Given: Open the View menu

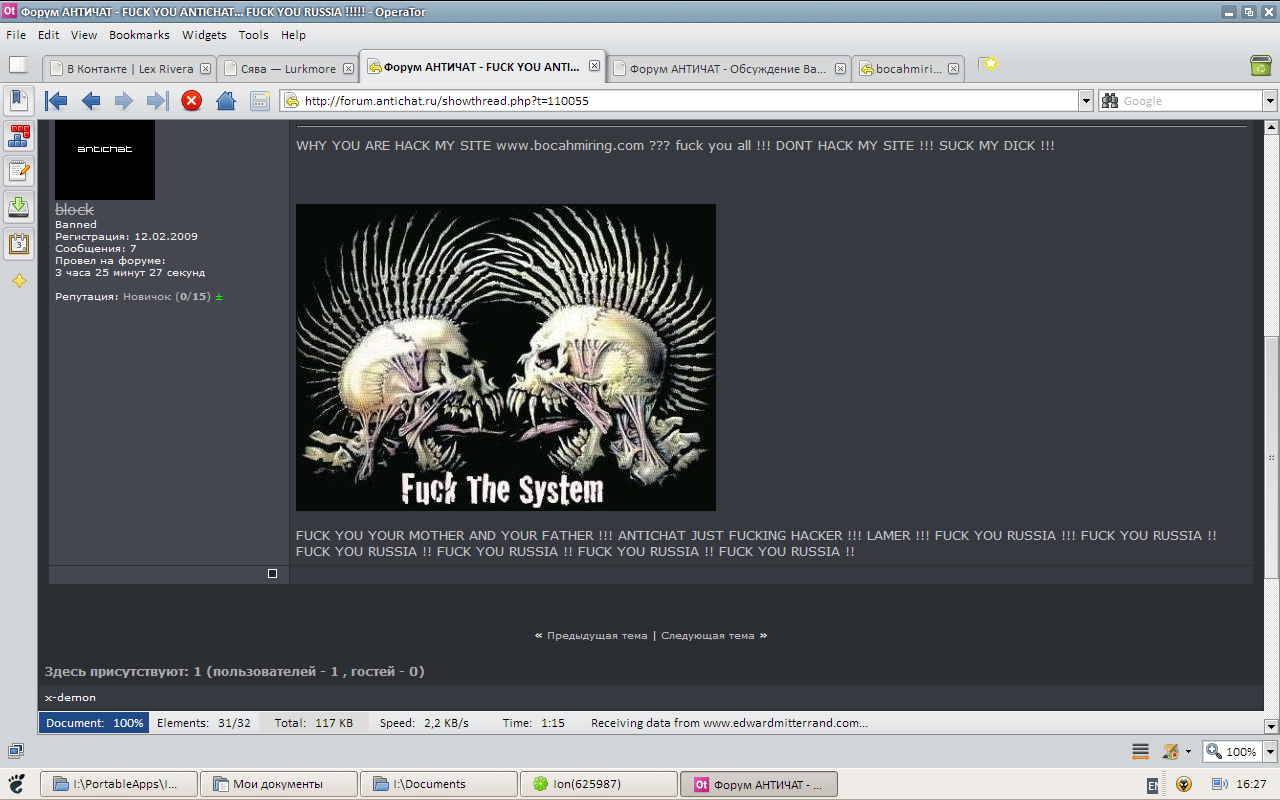Looking at the screenshot, I should click(84, 35).
